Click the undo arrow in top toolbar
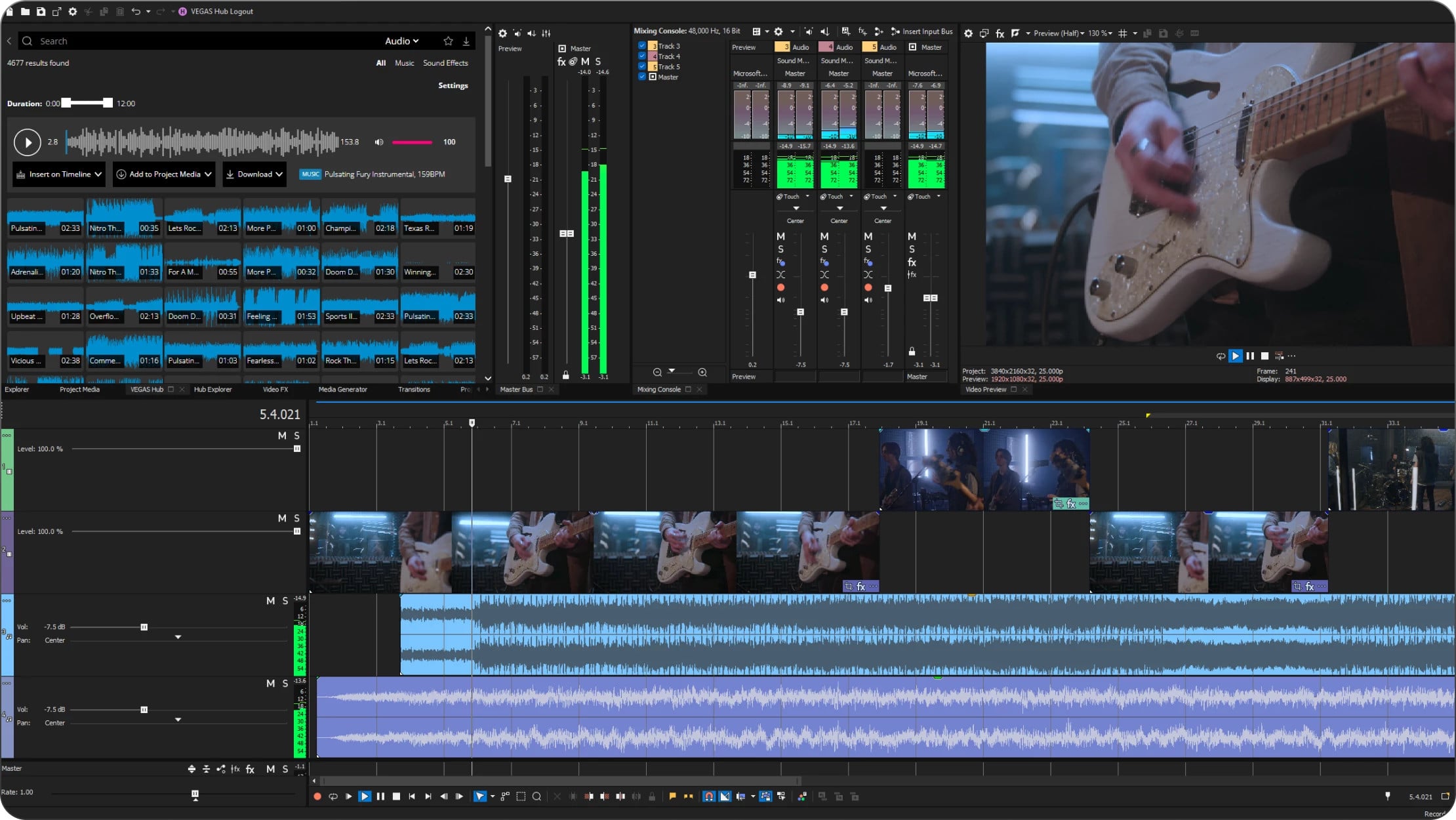The height and width of the screenshot is (820, 1456). (x=136, y=11)
